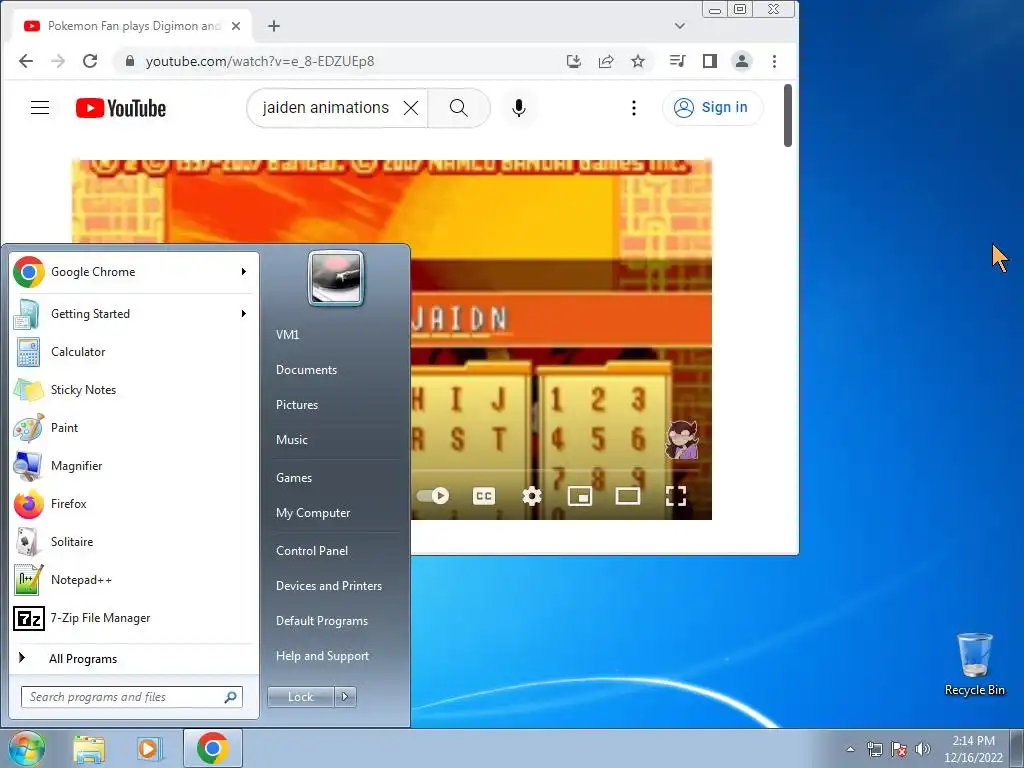Share this page from the address bar
Viewport: 1024px width, 768px height.
[606, 61]
